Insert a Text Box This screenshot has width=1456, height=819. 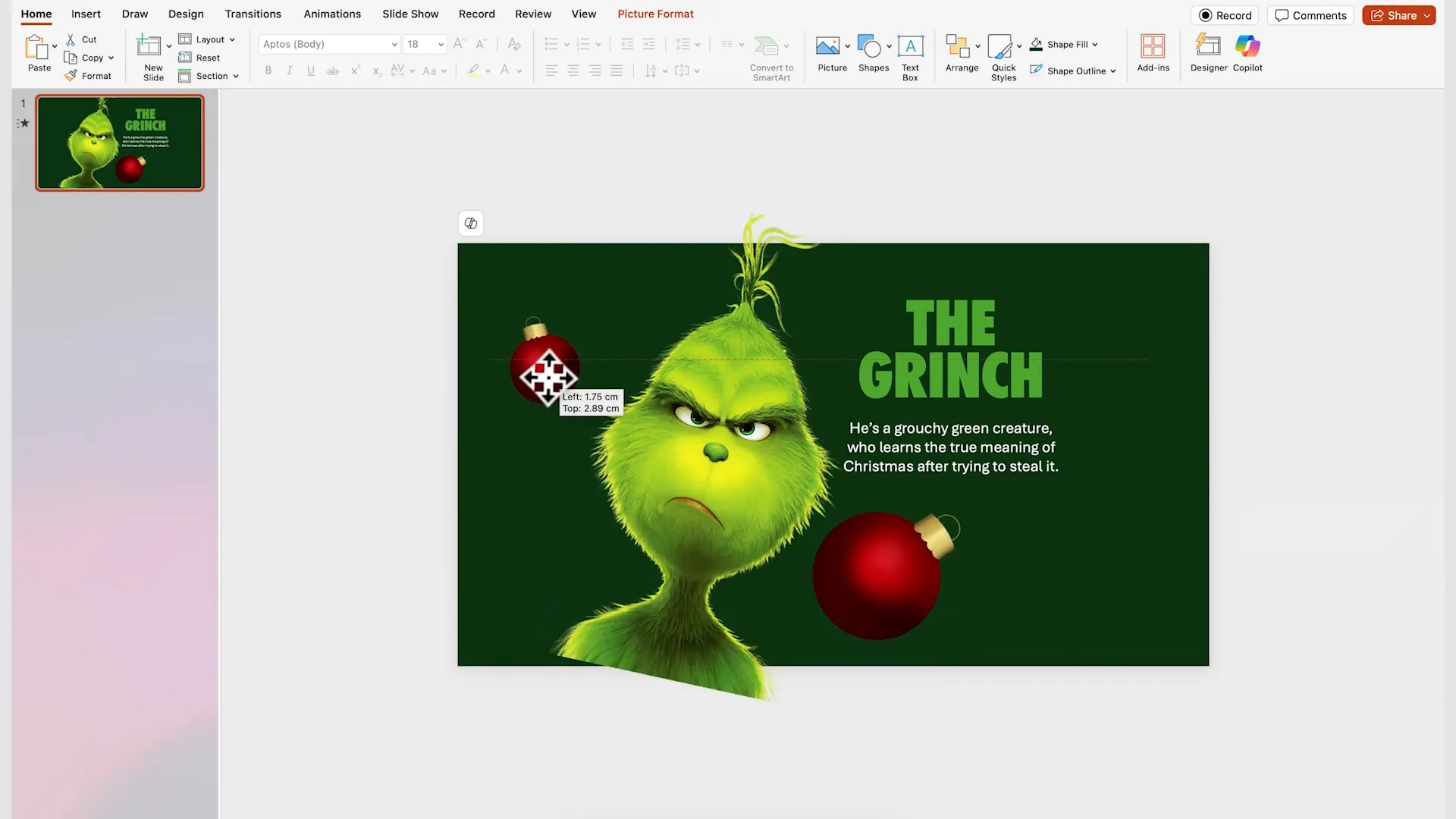coord(910,57)
